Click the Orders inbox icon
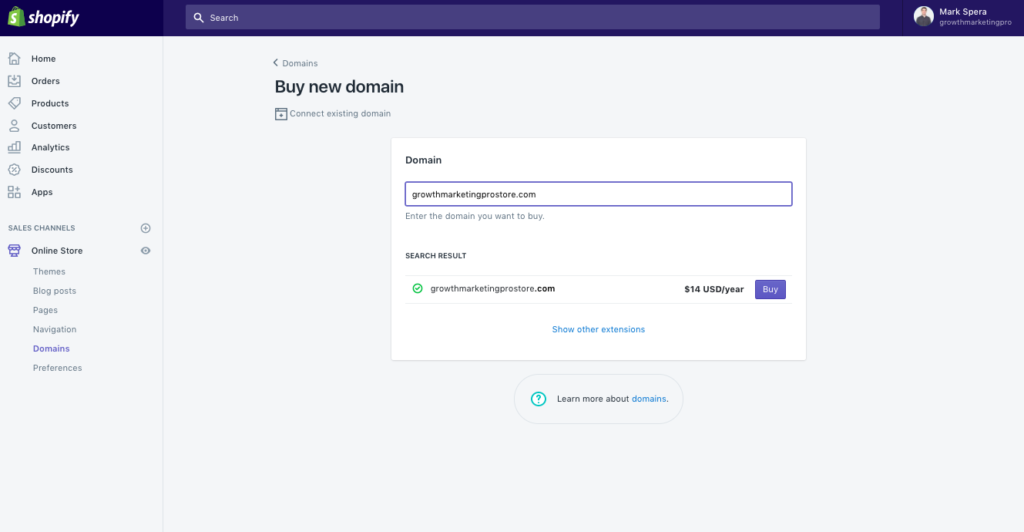Viewport: 1024px width, 532px height. click(14, 81)
